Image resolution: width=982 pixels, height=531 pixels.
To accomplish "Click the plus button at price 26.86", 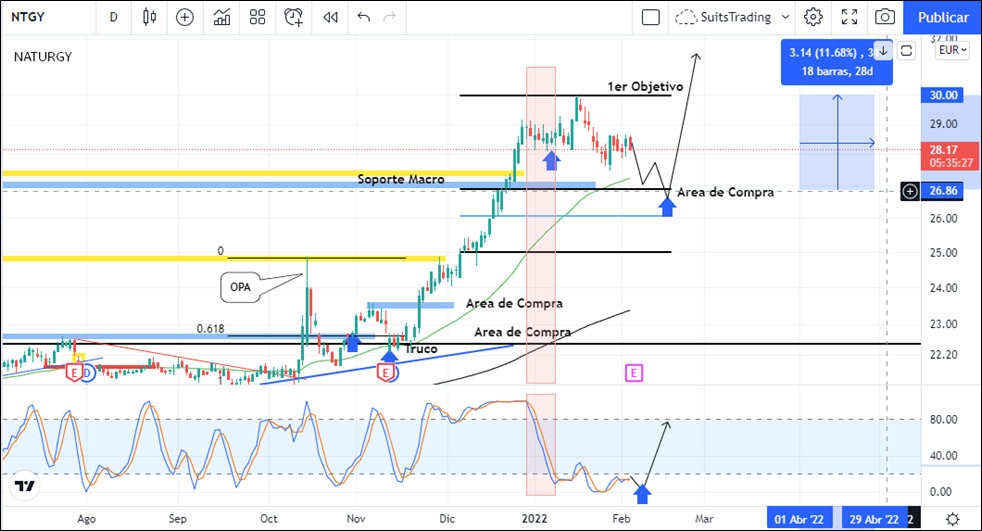I will tap(910, 190).
